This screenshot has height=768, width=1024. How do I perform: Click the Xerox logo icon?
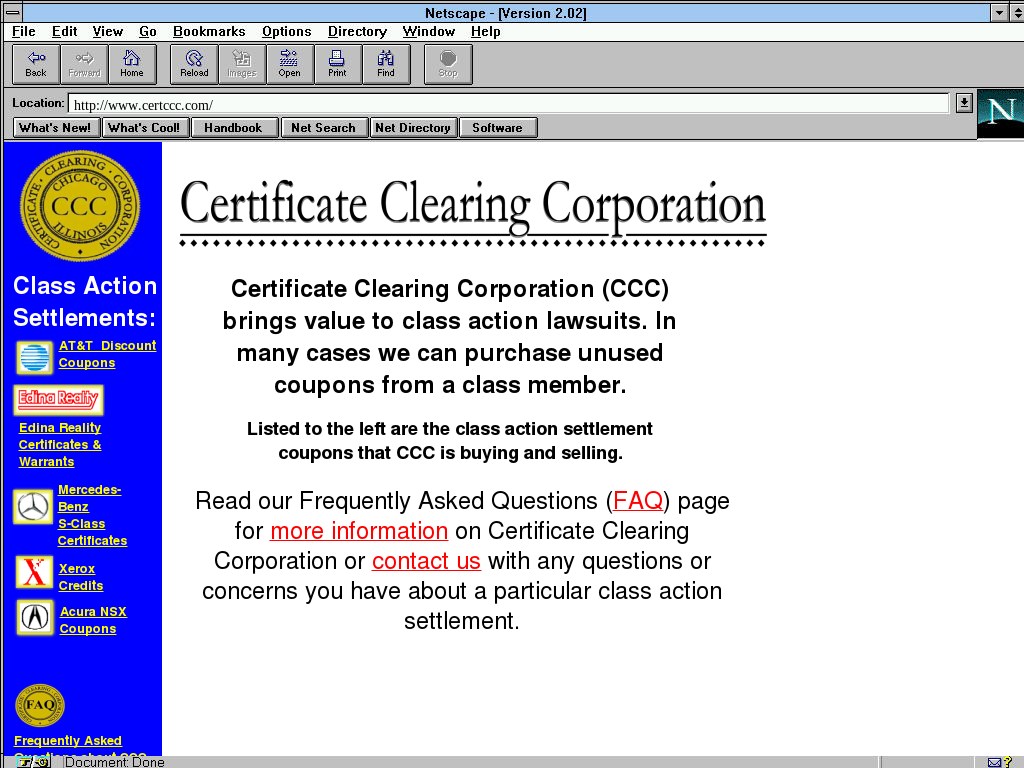coord(34,573)
